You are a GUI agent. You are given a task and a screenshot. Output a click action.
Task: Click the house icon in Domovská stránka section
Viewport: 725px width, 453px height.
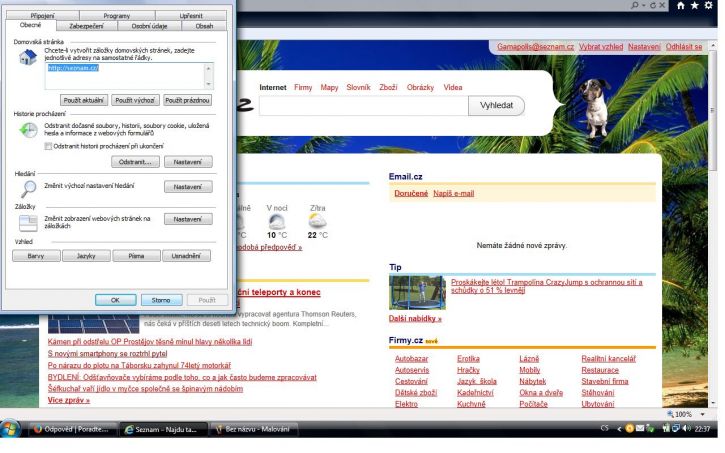[x=28, y=57]
